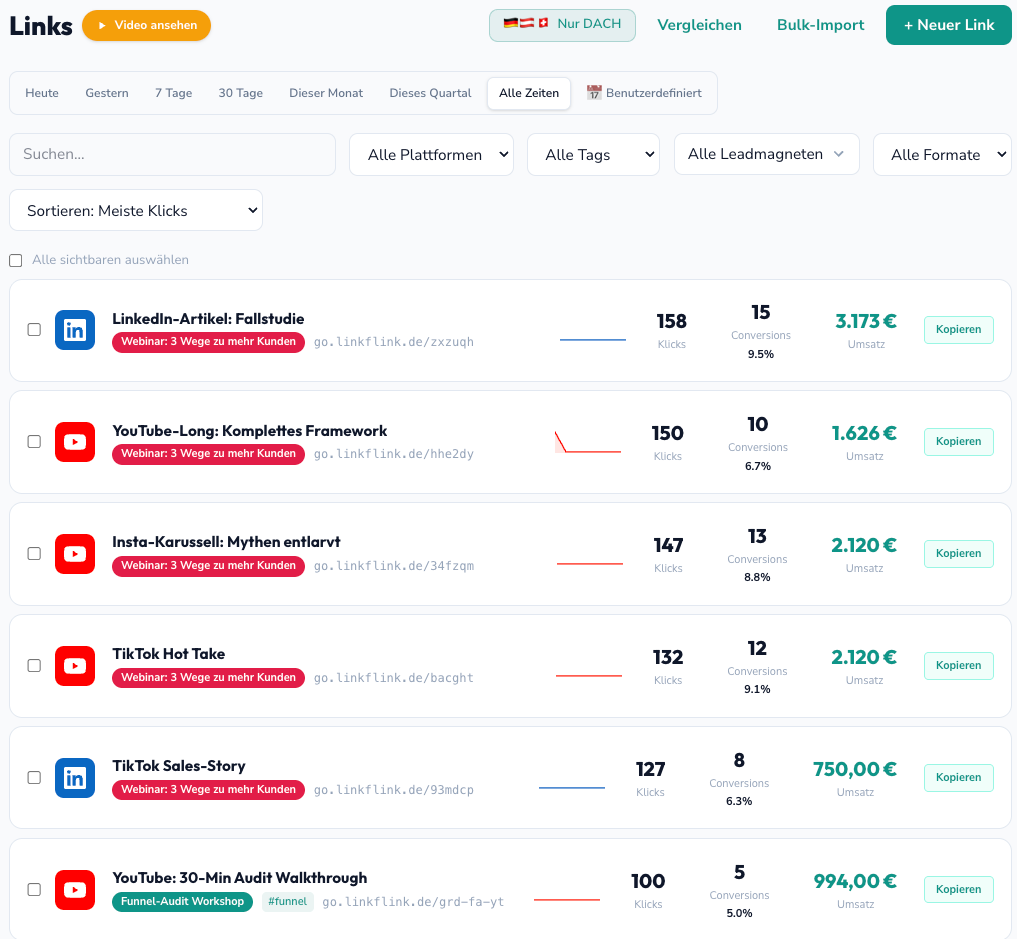
Task: Click the YouTube icon for Insta-Karussell: Mythen entlarvt
Action: (75, 554)
